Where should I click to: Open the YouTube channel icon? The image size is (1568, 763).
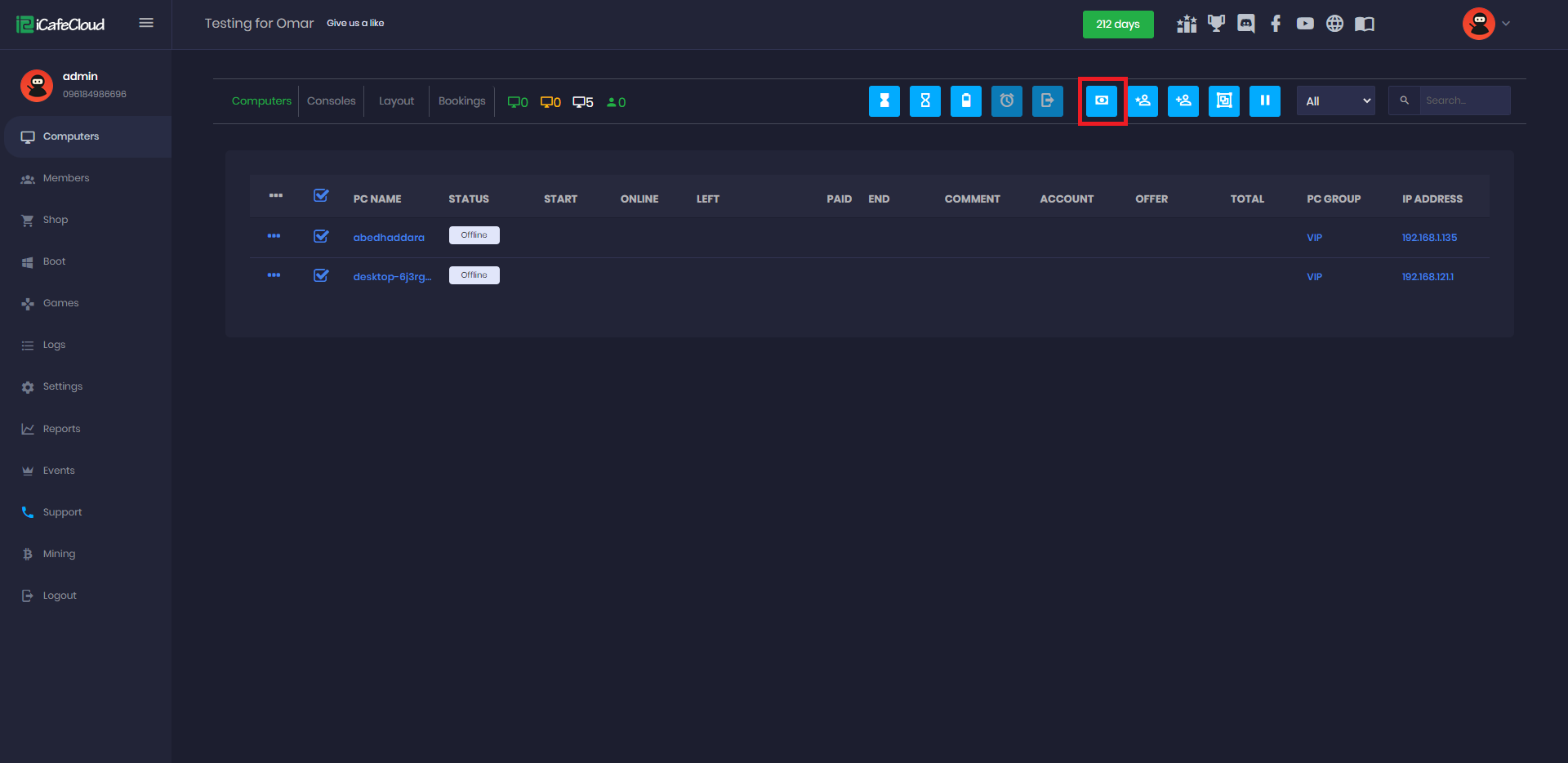pyautogui.click(x=1304, y=24)
